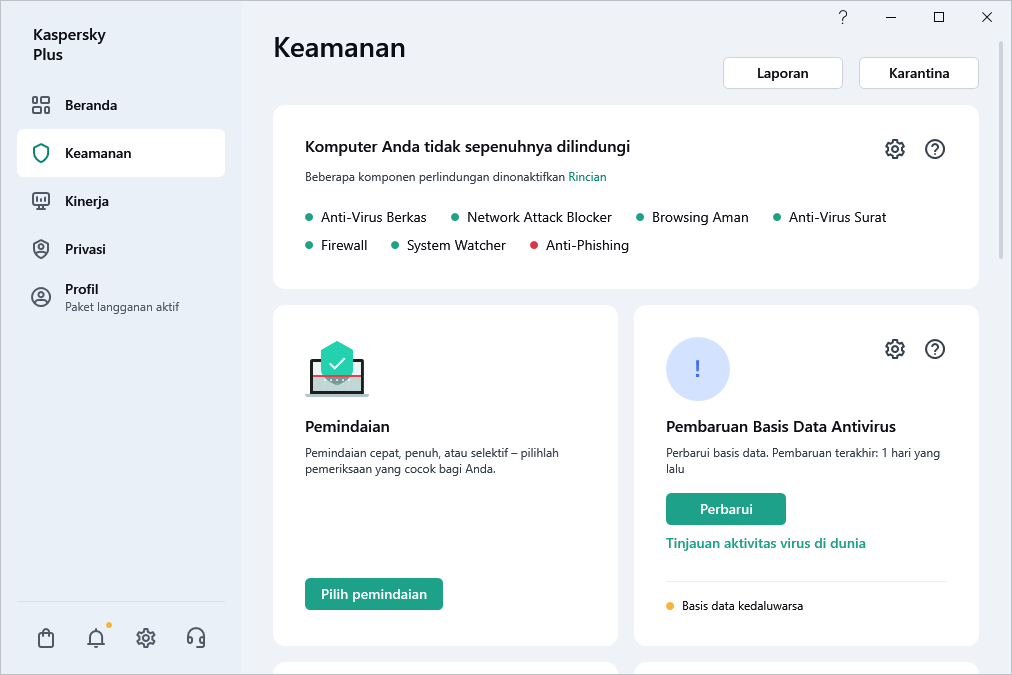Click the gear icon on the protection status card
This screenshot has width=1012, height=675.
(895, 148)
